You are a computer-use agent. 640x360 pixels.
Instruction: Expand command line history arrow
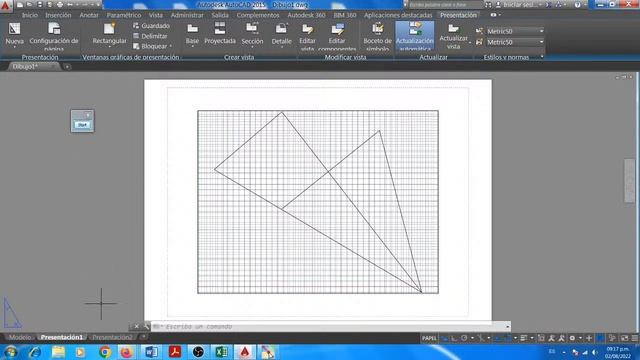click(507, 326)
